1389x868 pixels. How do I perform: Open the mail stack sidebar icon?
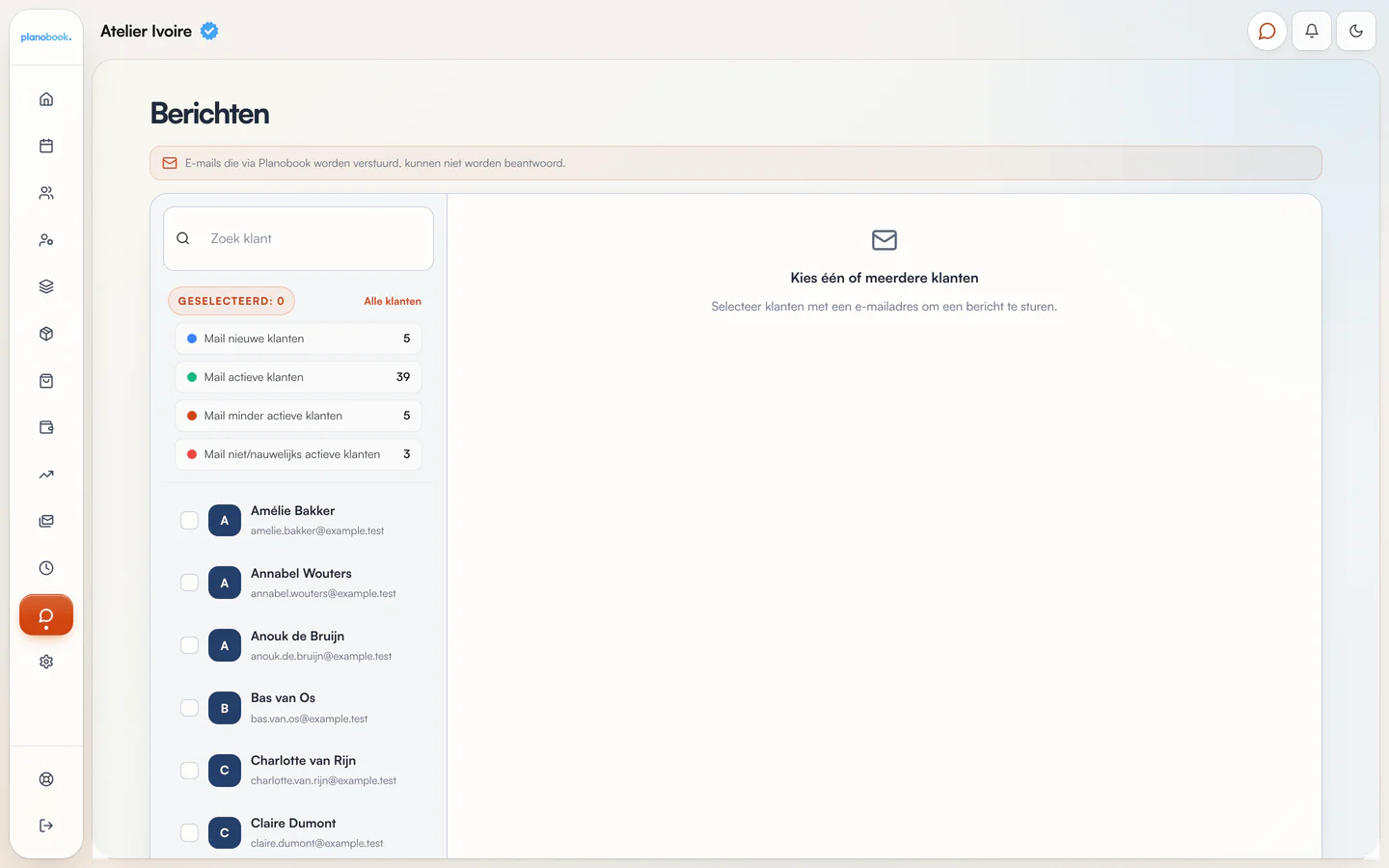click(x=46, y=521)
